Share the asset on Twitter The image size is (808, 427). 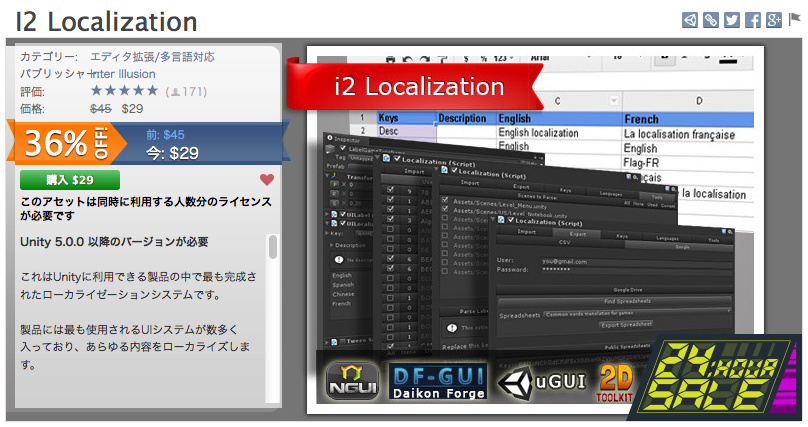732,20
